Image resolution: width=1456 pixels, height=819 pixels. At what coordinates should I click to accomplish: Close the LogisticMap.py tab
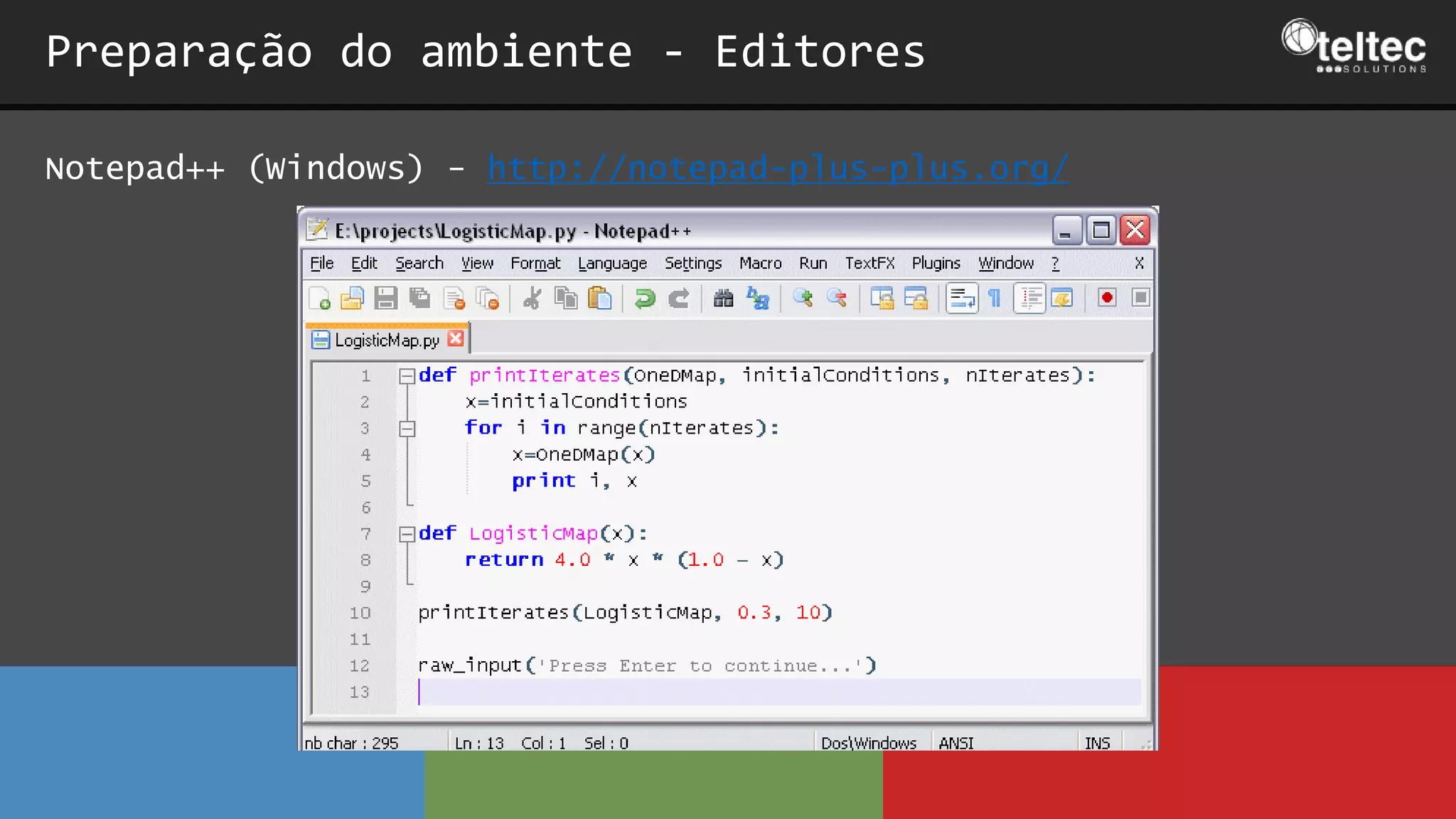tap(456, 338)
